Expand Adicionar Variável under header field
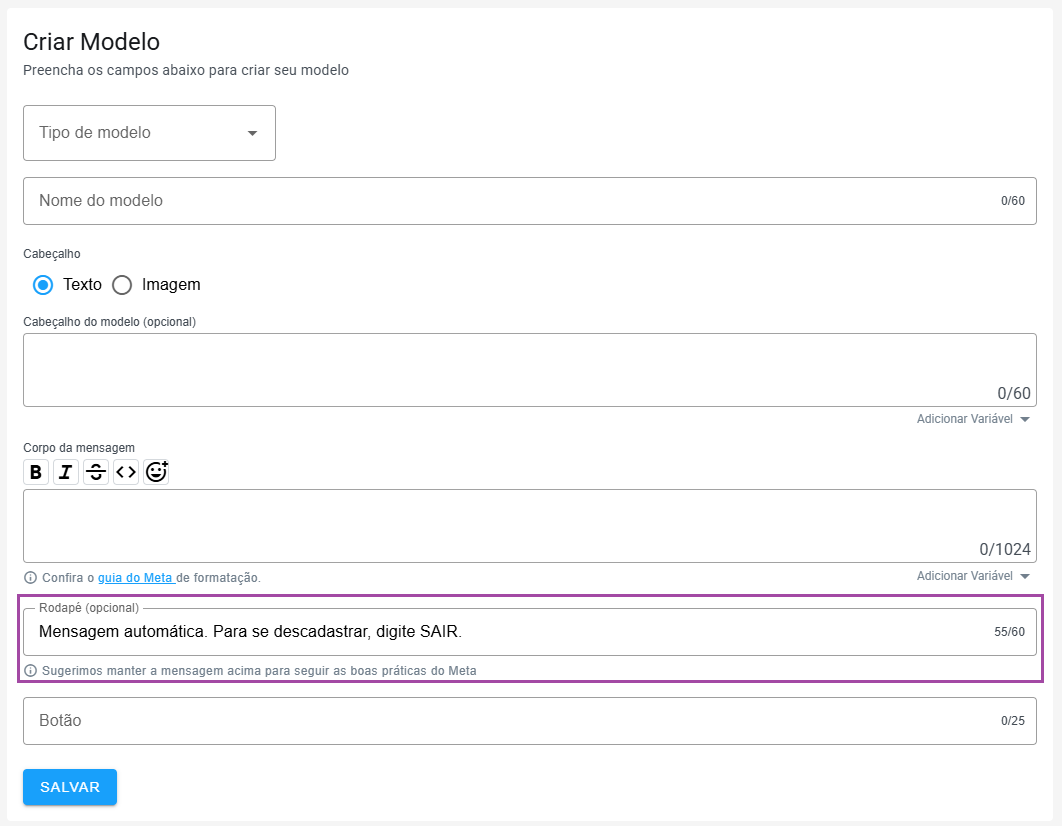1062x826 pixels. 973,419
